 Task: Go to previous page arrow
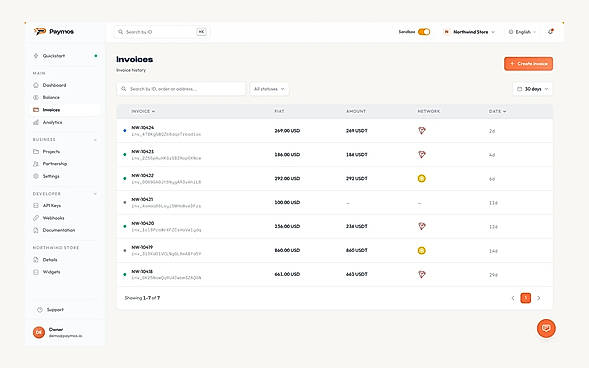point(513,298)
